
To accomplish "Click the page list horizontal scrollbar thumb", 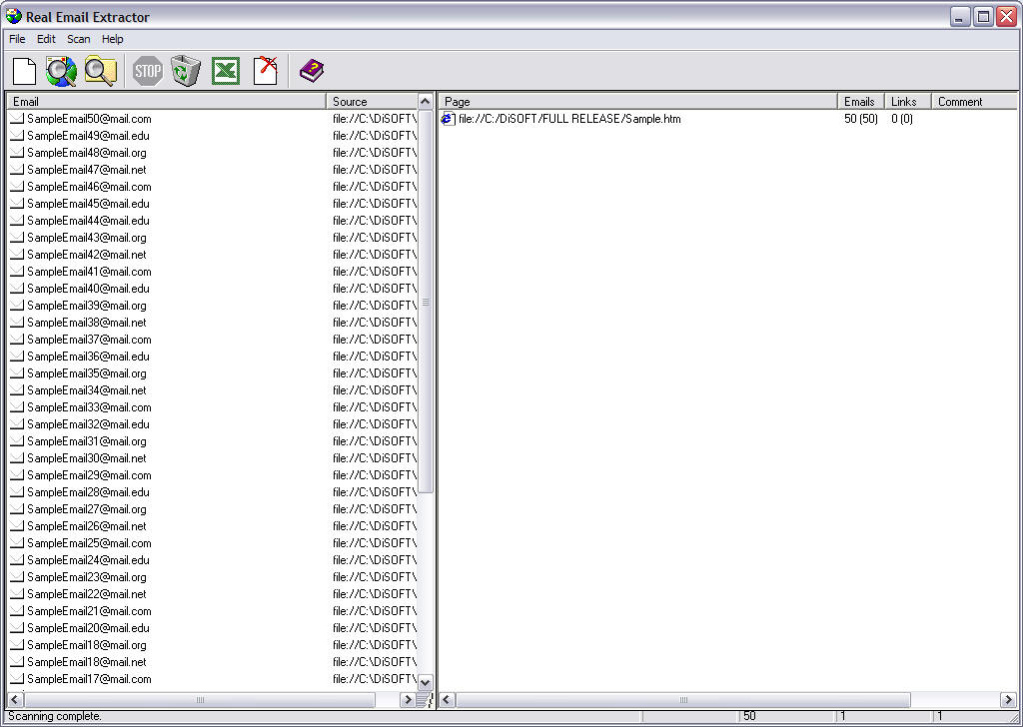I will coord(682,700).
